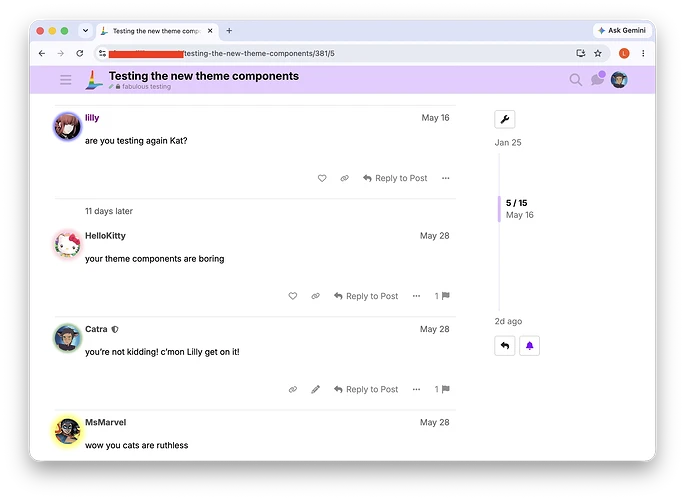The width and height of the screenshot is (684, 500).
Task: Copy link to HelloKitty's post
Action: coord(315,296)
